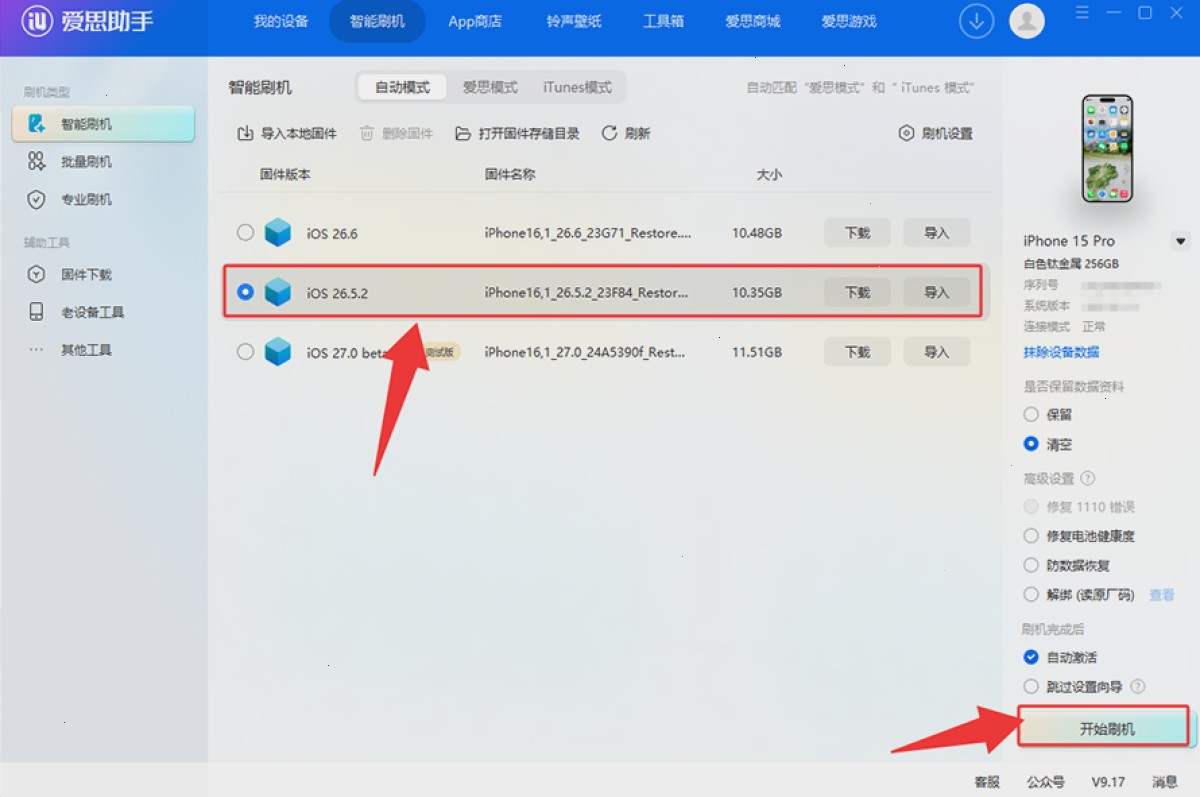Click the 10.35GB size value
Viewport: 1200px width, 797px height.
coord(757,292)
